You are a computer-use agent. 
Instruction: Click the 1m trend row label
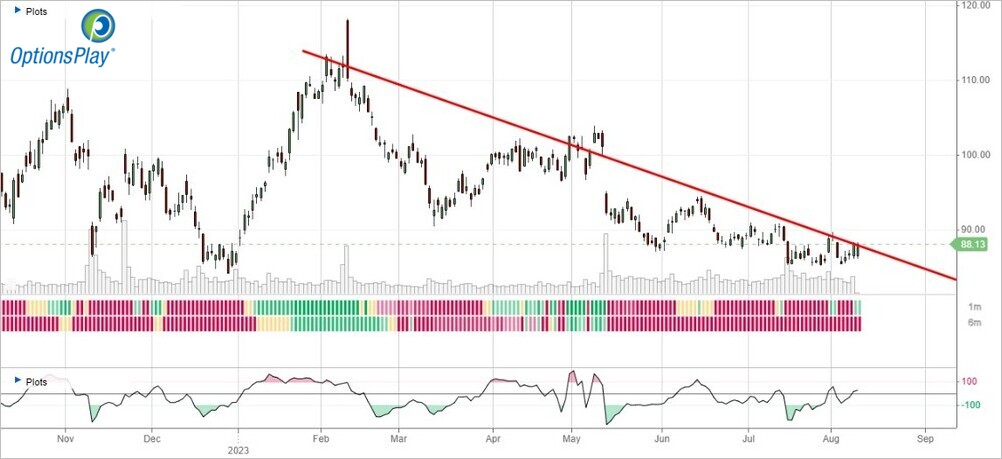click(x=975, y=307)
